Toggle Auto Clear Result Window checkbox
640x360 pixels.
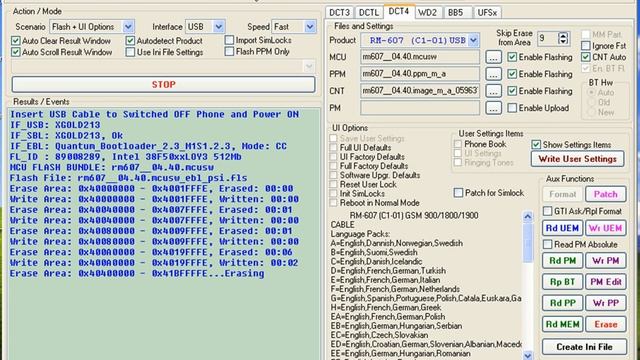(x=16, y=41)
